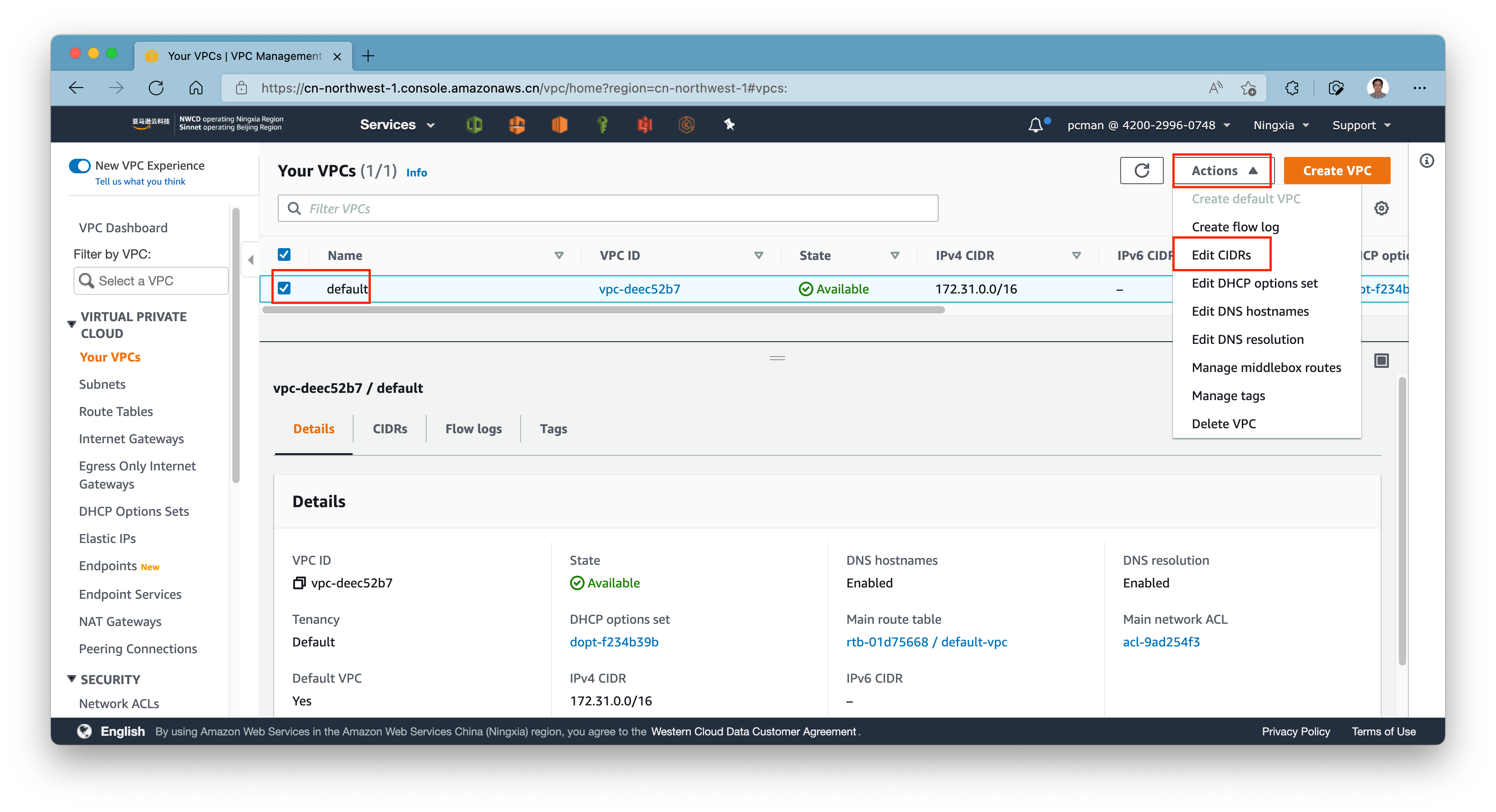Open the Ningxia region dropdown

click(x=1281, y=125)
